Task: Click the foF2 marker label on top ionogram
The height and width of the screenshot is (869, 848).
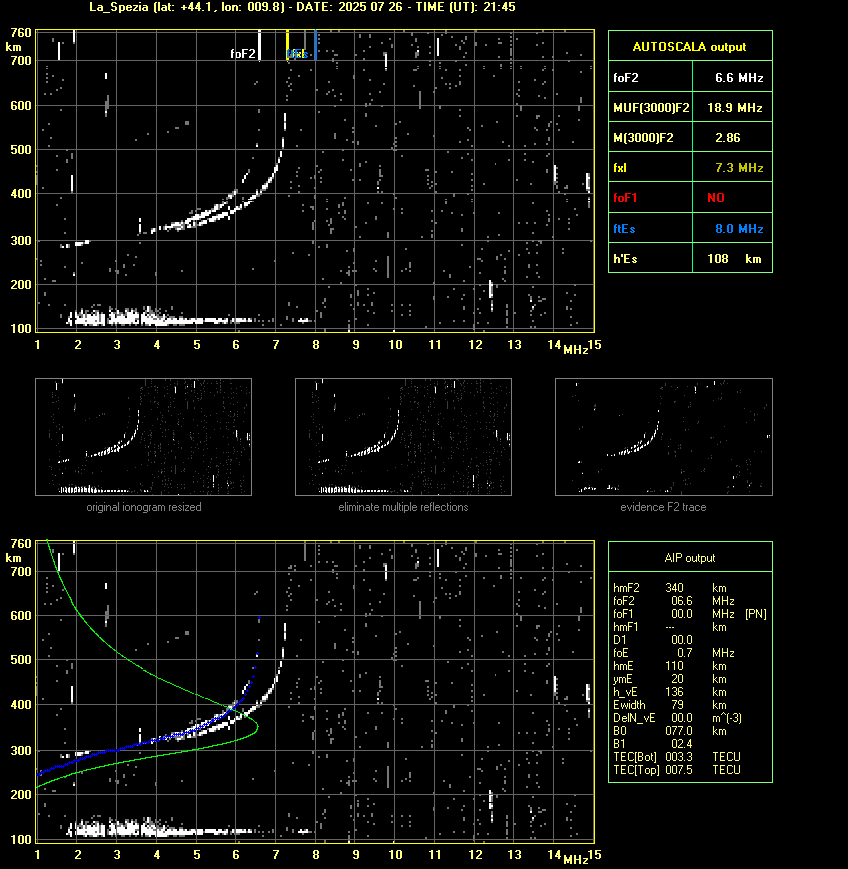Action: pos(243,54)
